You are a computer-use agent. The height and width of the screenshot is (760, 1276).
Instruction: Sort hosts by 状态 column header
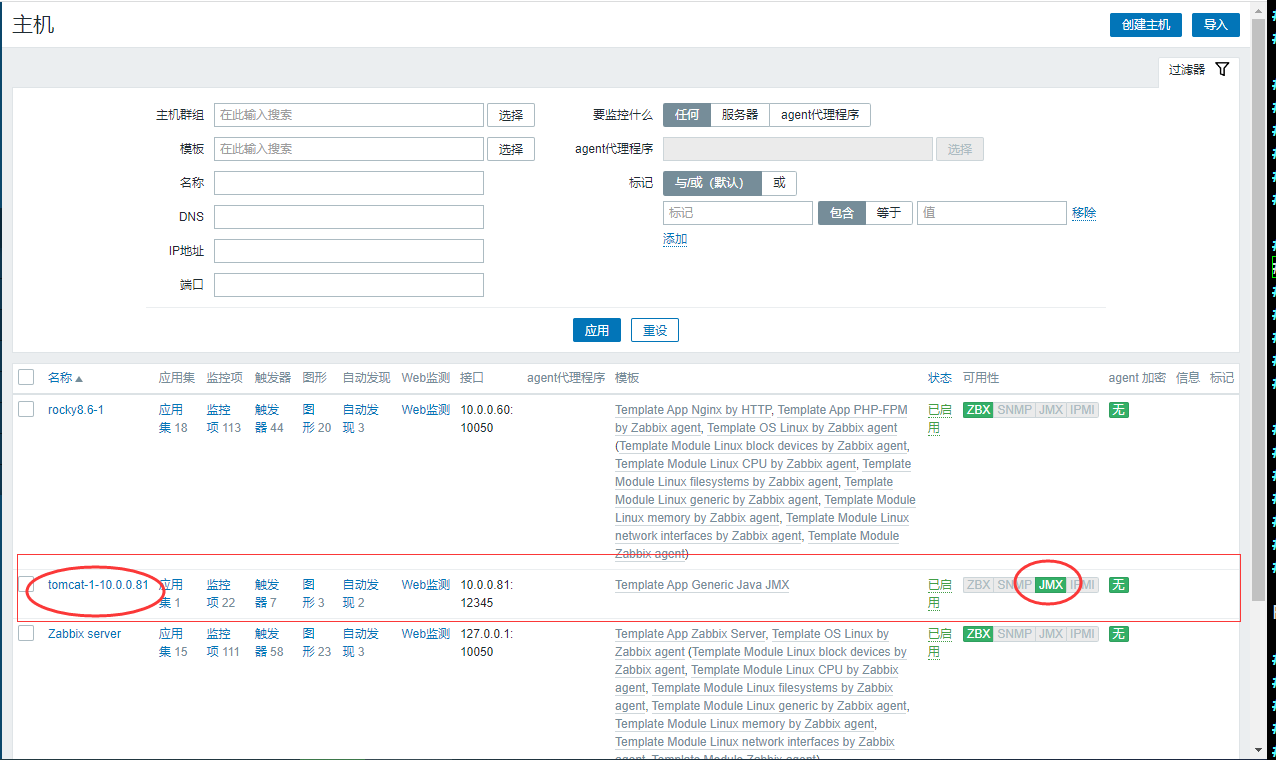pyautogui.click(x=940, y=378)
